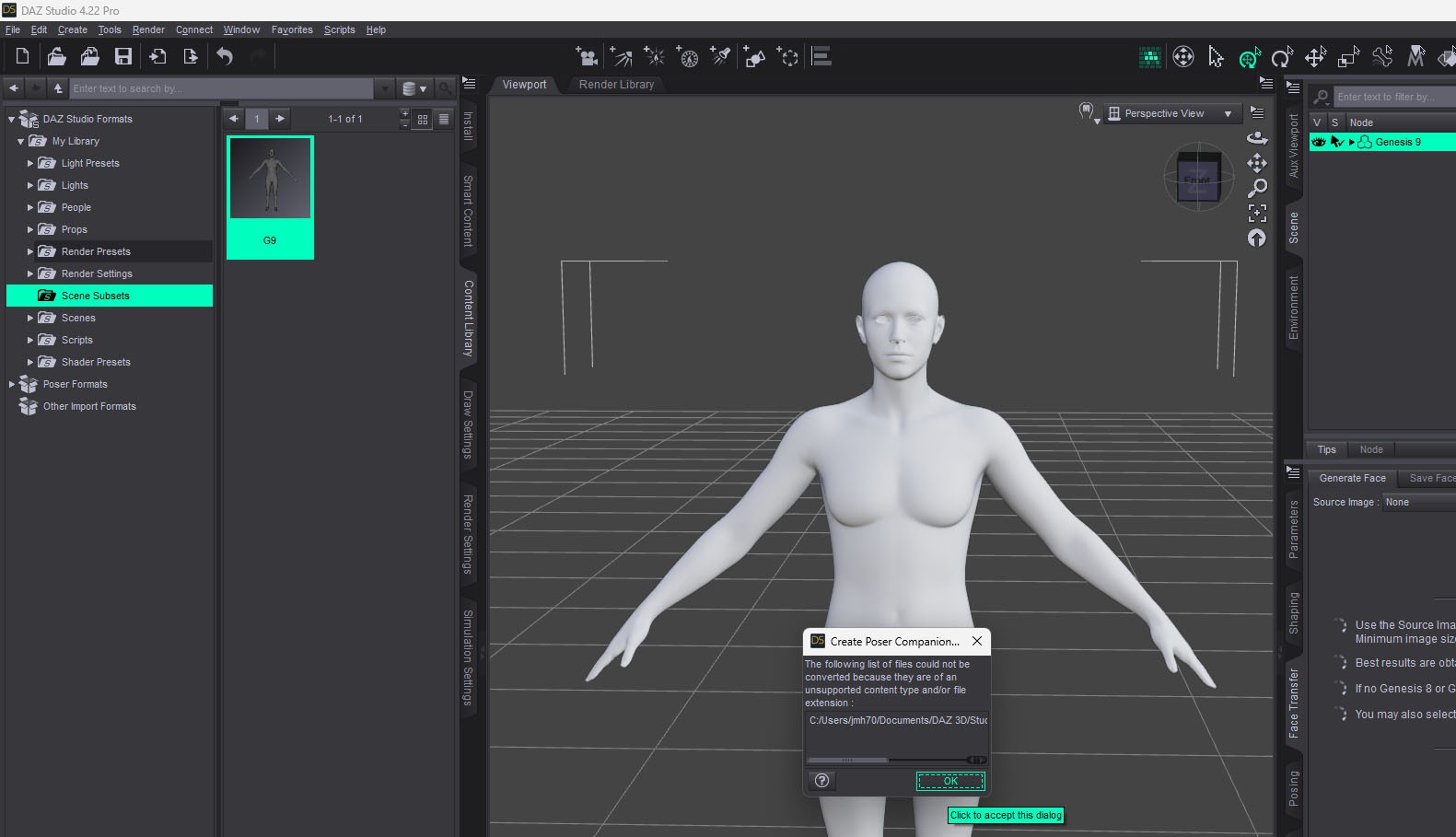Expand the Poser Formats tree
1456x837 pixels.
11,384
